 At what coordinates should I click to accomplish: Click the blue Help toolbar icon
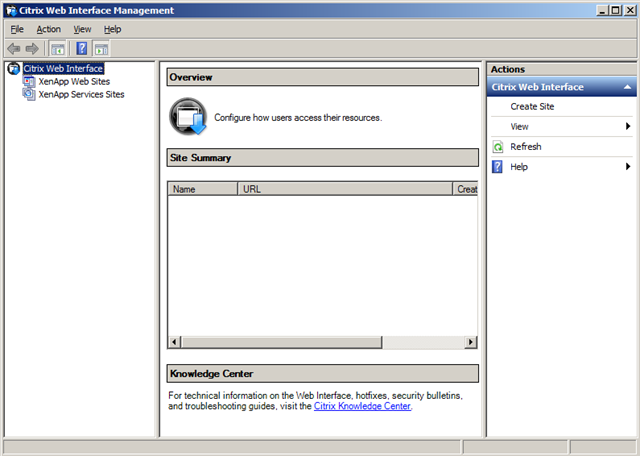tap(82, 49)
